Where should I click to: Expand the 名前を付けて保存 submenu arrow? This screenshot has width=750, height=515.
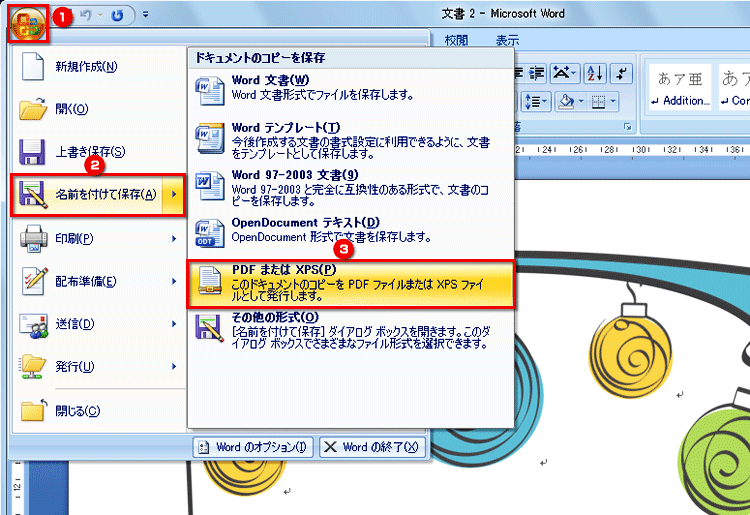point(174,195)
